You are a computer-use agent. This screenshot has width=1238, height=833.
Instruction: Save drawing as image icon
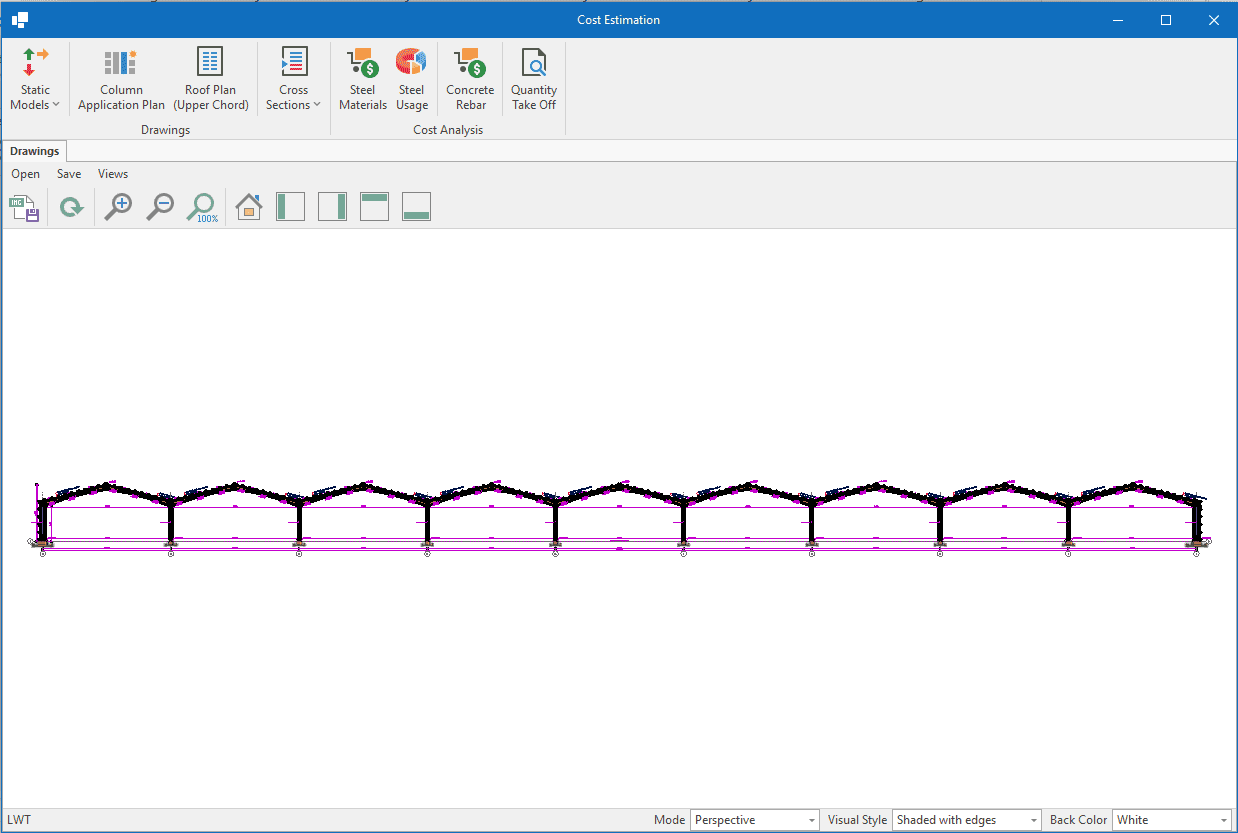(x=24, y=208)
